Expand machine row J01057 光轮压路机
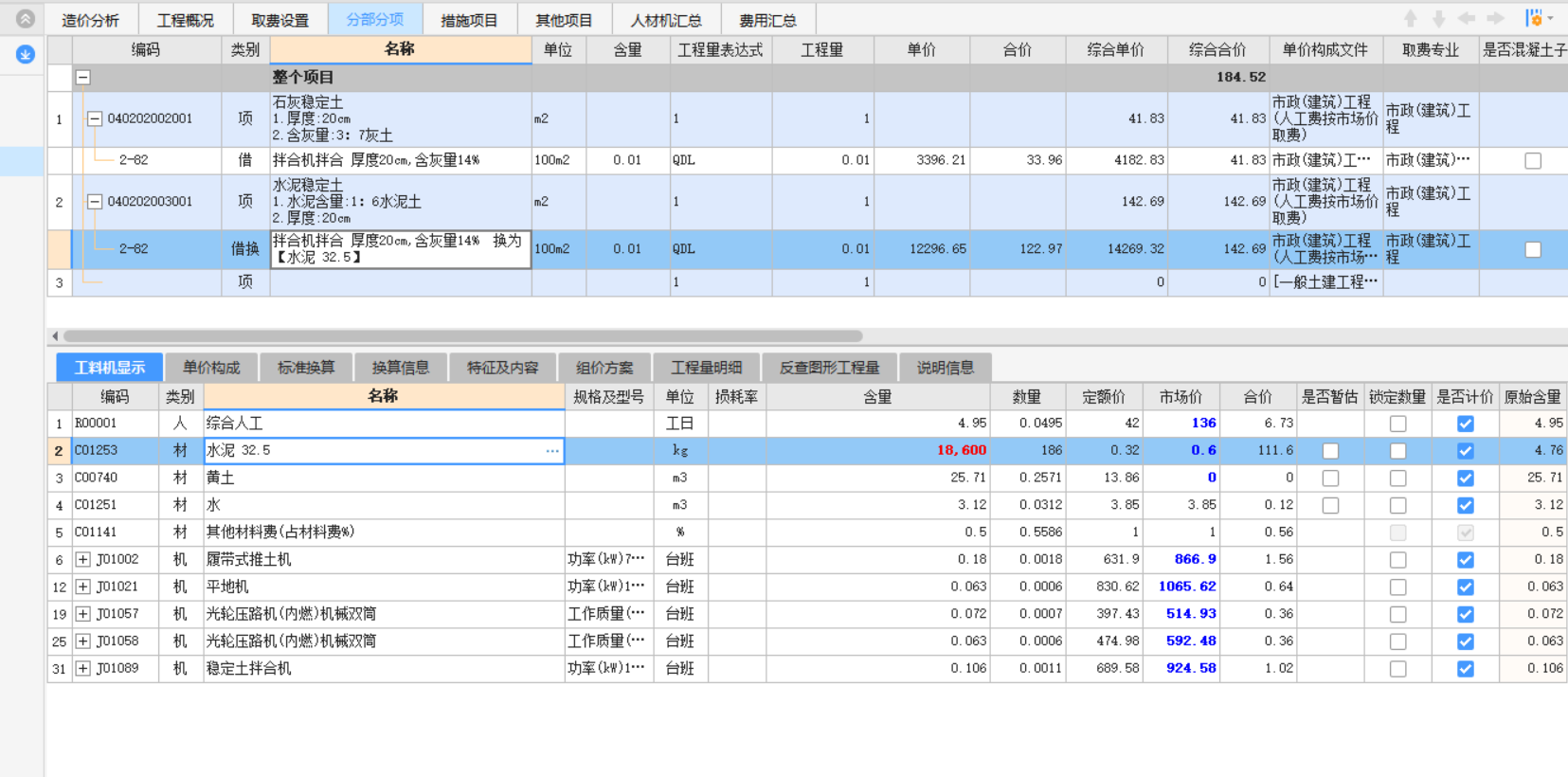This screenshot has width=1568, height=777. click(x=83, y=615)
